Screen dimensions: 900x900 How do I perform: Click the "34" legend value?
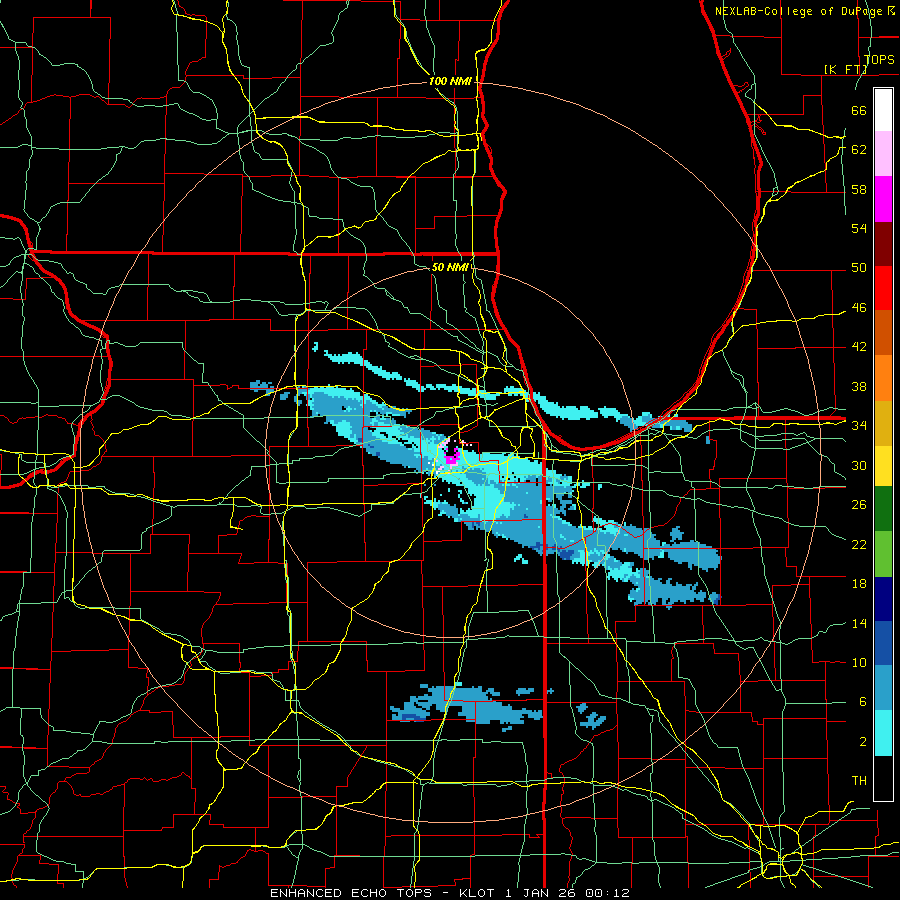click(859, 426)
